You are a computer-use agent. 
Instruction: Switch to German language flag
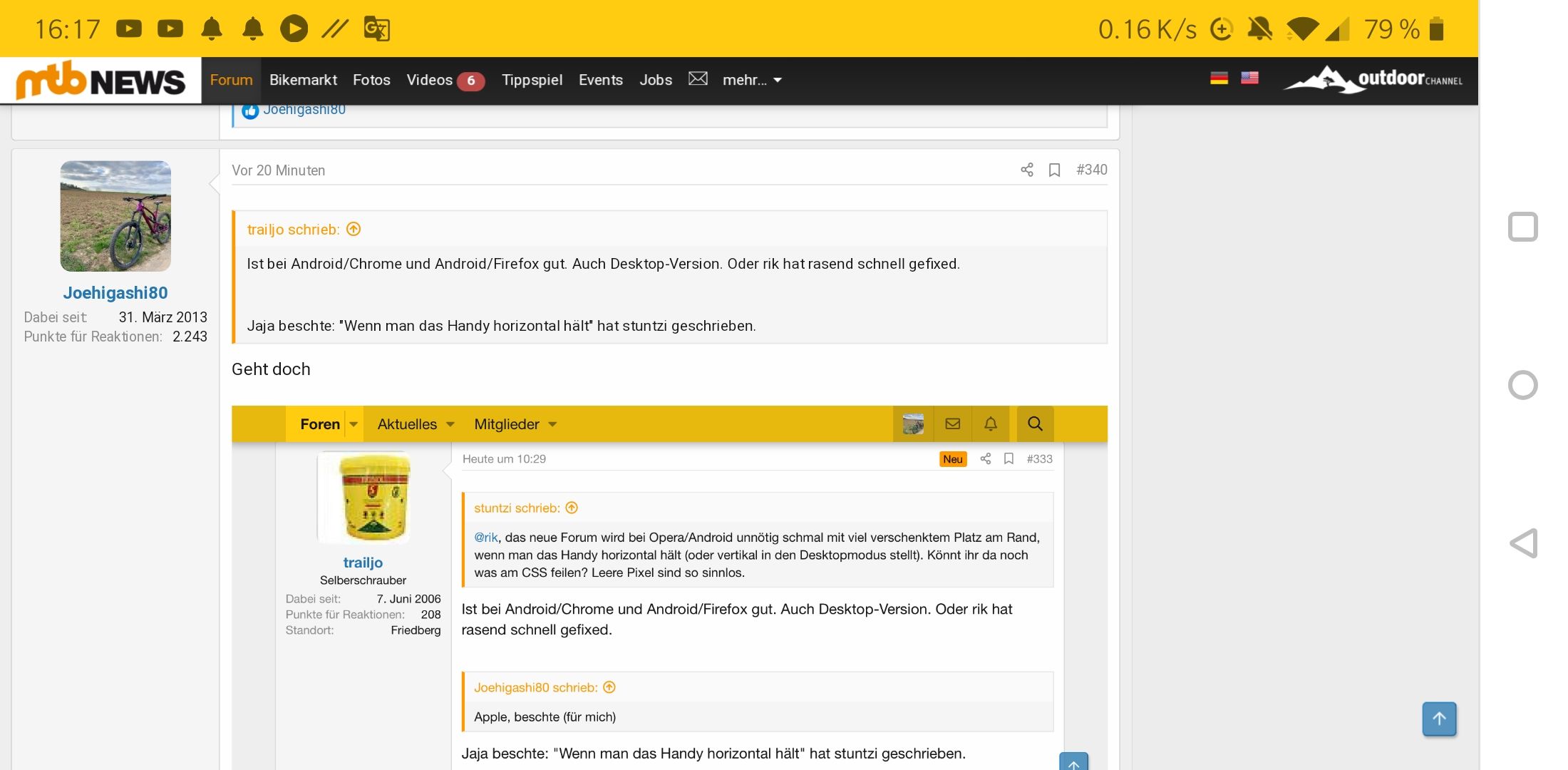point(1219,78)
